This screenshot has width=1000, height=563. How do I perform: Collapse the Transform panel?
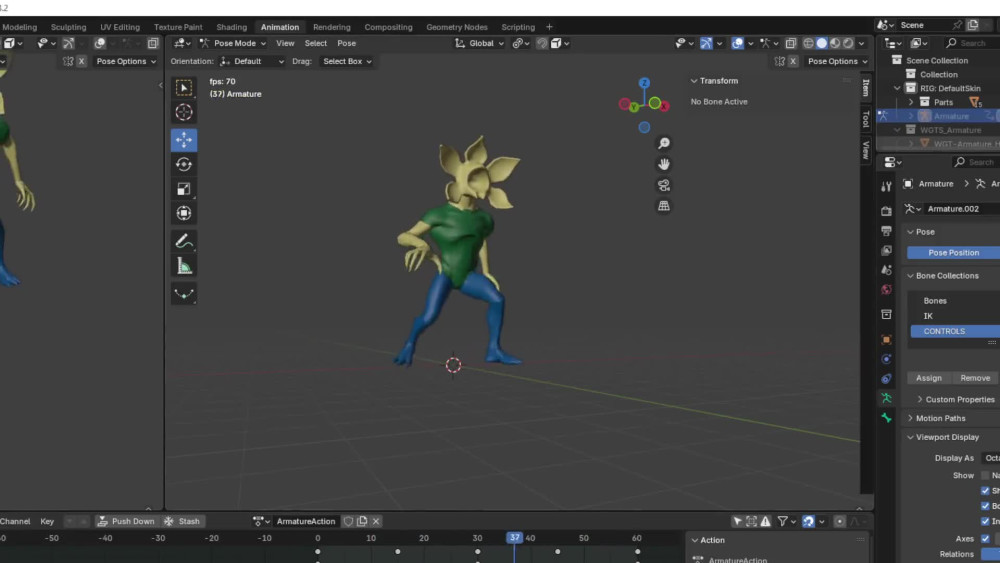point(694,81)
